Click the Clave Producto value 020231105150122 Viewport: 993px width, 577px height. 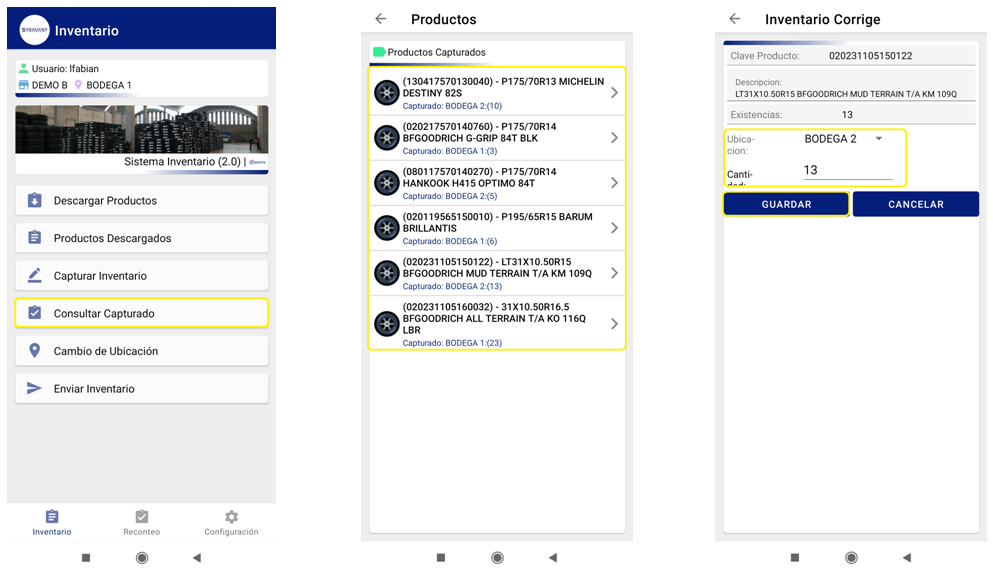point(870,56)
